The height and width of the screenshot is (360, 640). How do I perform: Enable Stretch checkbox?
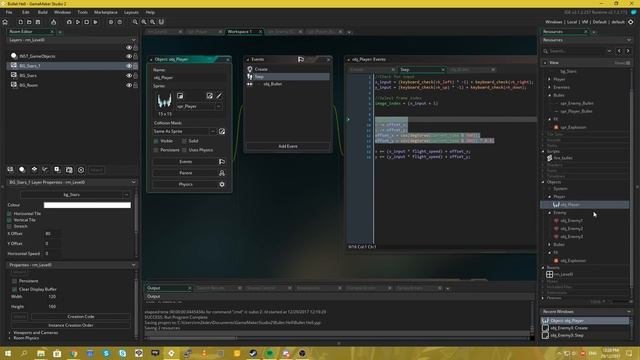tap(9, 226)
